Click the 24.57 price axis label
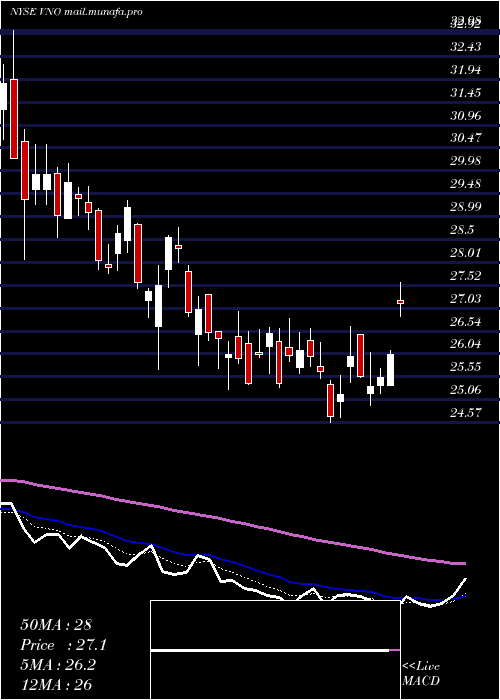 pyautogui.click(x=466, y=412)
